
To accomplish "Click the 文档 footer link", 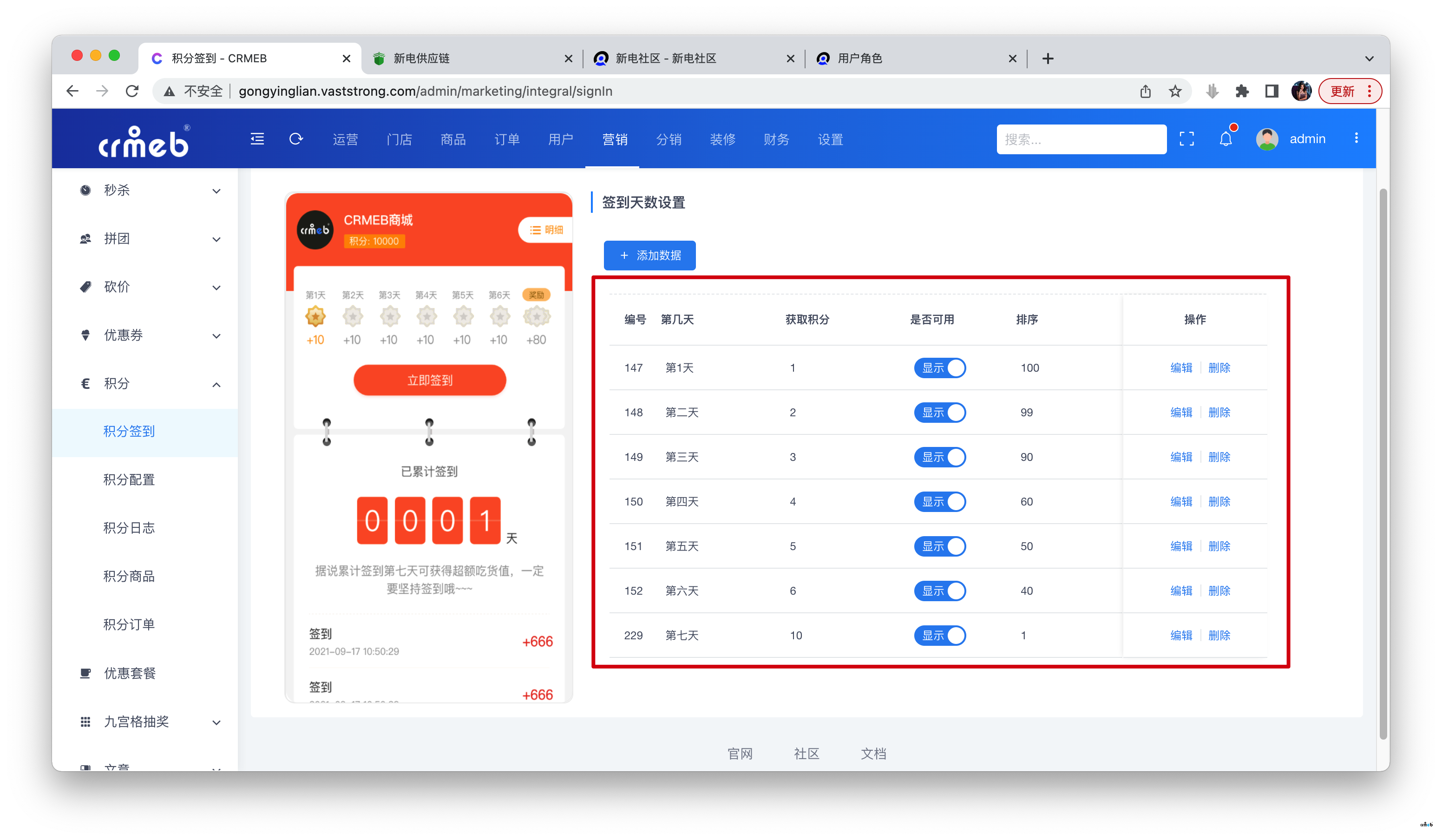I will coord(873,754).
